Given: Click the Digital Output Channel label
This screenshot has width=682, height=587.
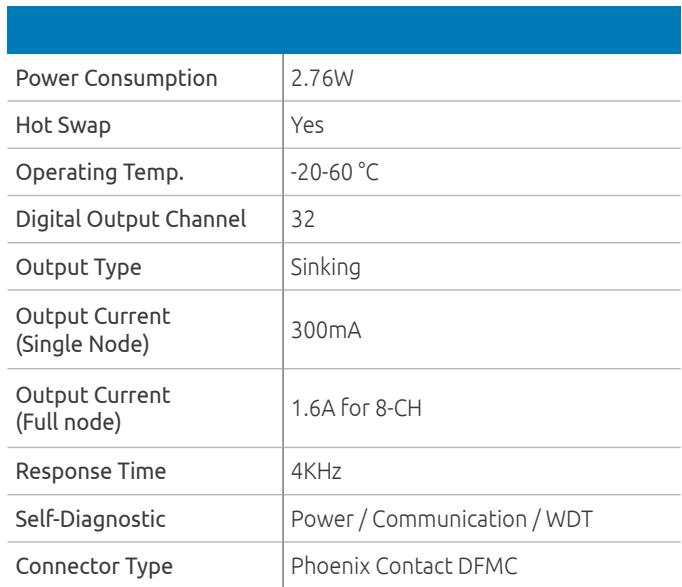Looking at the screenshot, I should pyautogui.click(x=131, y=219).
